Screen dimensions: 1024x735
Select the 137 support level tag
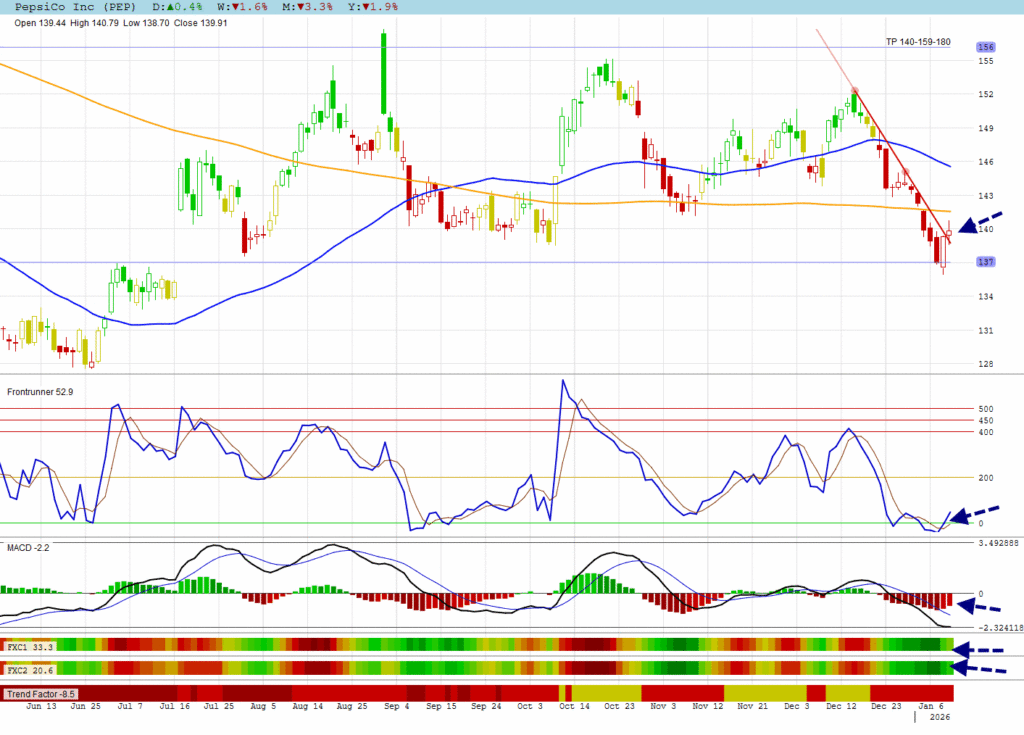985,262
